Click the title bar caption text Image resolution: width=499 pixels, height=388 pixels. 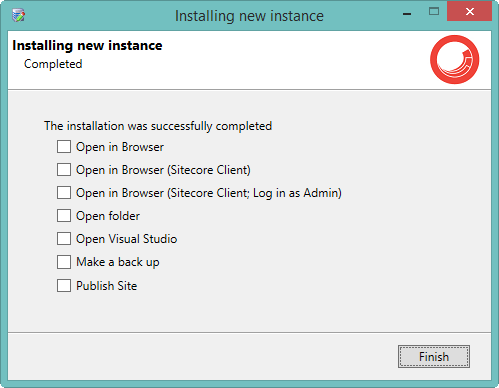(x=249, y=16)
